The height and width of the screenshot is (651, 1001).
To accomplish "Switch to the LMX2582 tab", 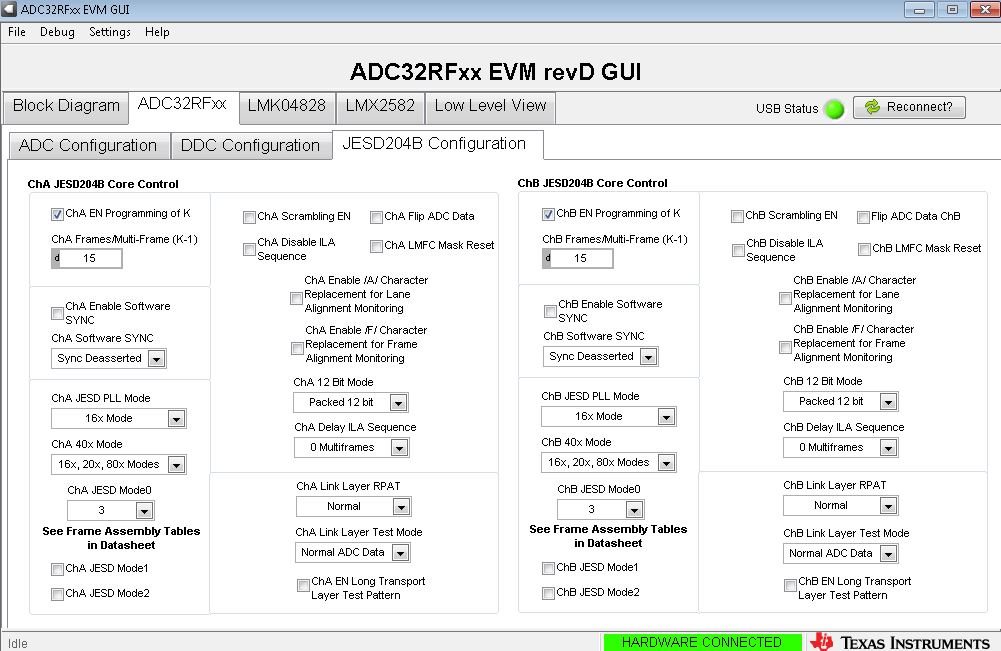I will click(380, 106).
